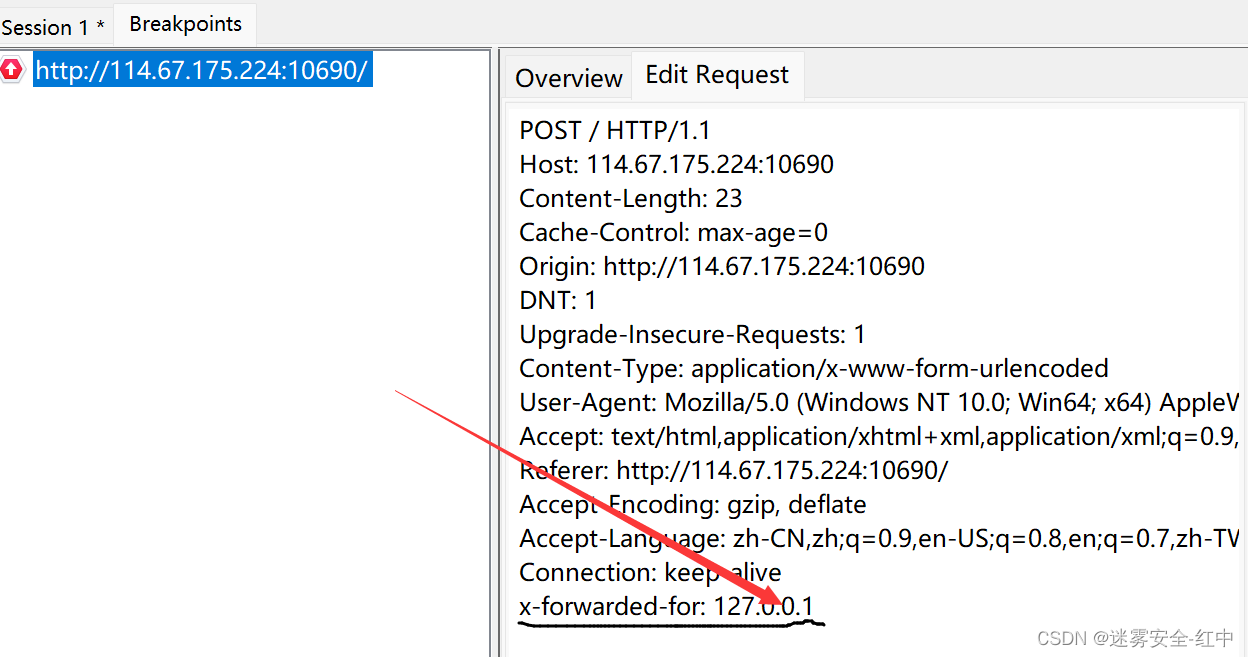Click the POST / HTTP/1.1 request line
This screenshot has height=657, width=1248.
click(x=615, y=131)
